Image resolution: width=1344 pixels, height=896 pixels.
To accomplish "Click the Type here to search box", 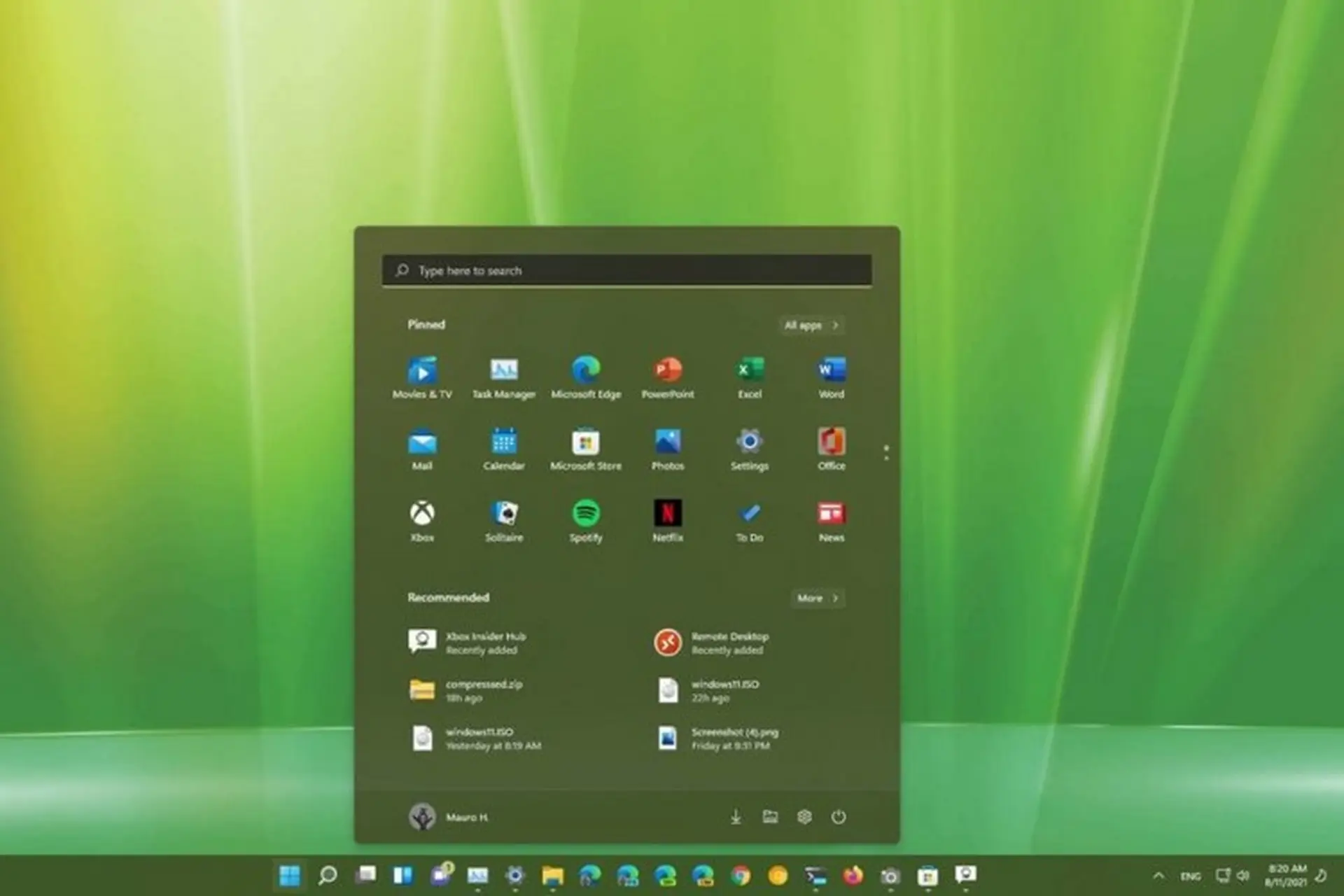I will (626, 270).
